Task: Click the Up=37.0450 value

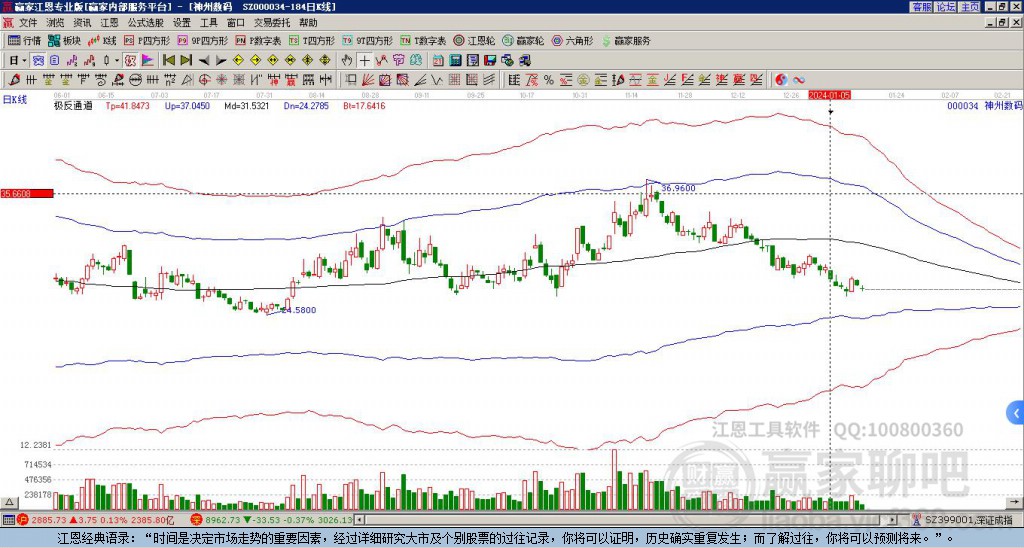Action: pyautogui.click(x=187, y=105)
